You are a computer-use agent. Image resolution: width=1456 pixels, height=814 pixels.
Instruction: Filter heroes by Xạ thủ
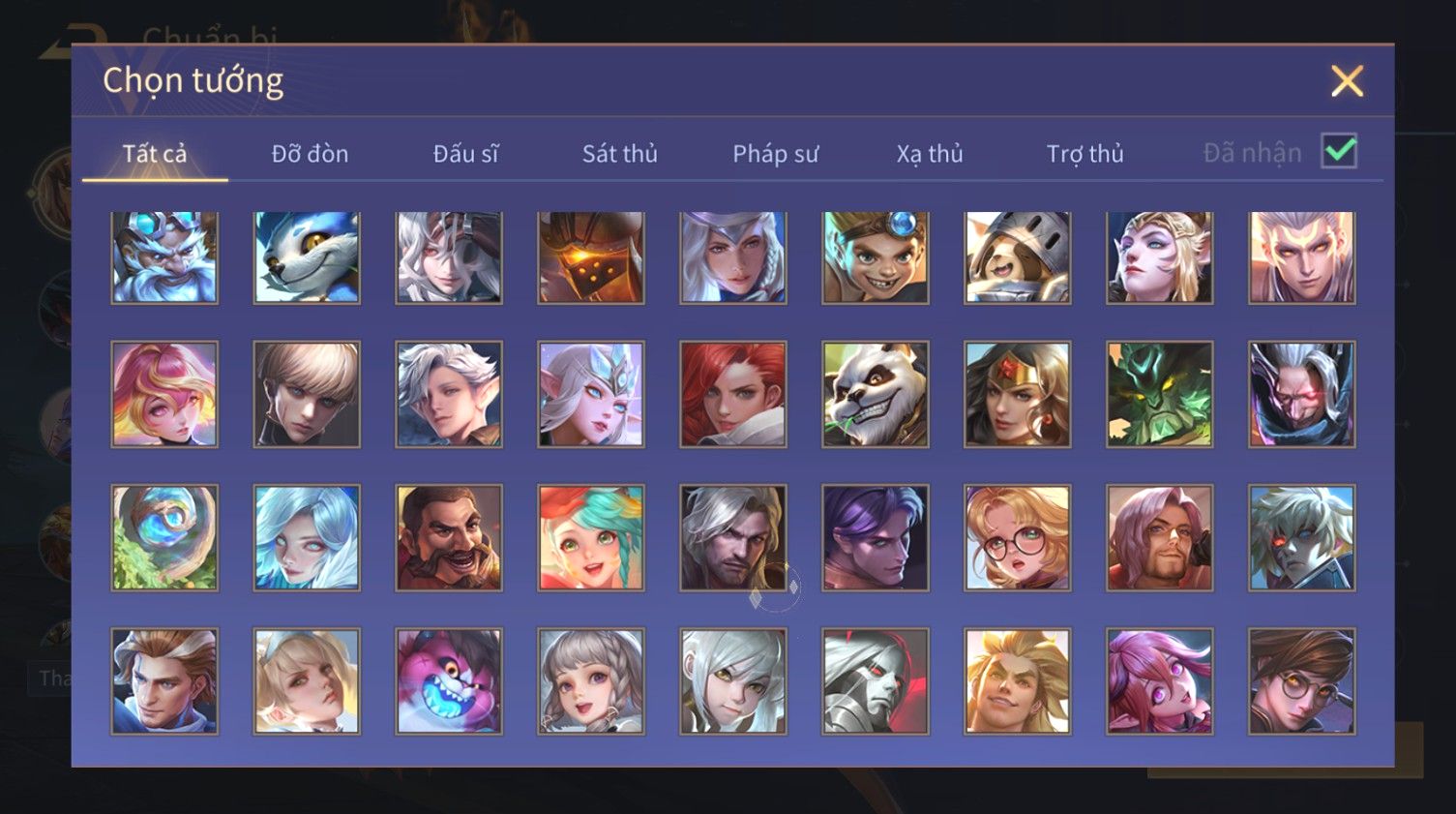[x=930, y=153]
